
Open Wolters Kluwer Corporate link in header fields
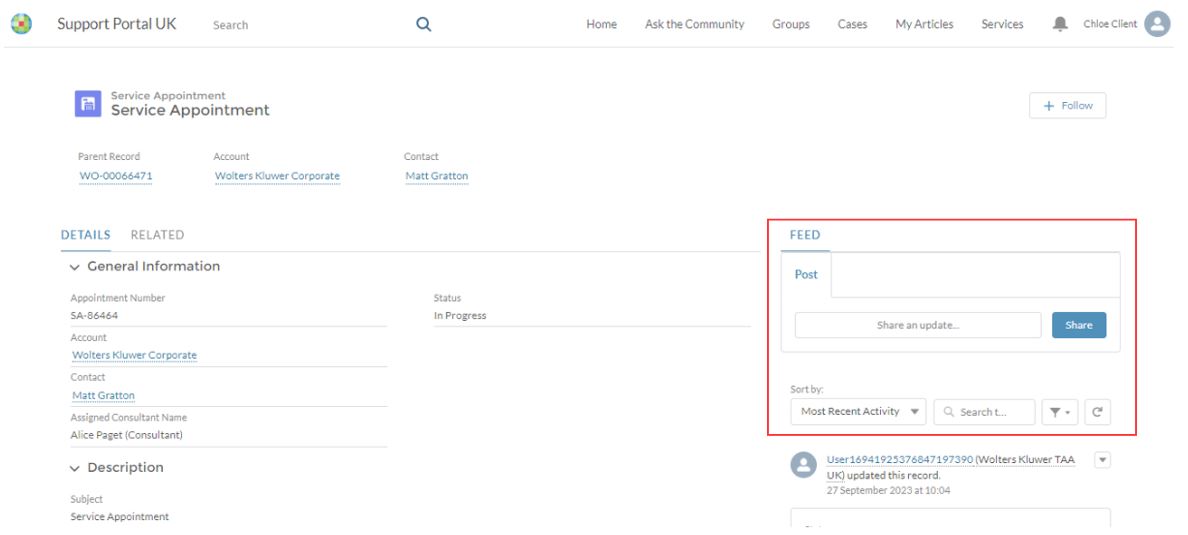tap(277, 177)
